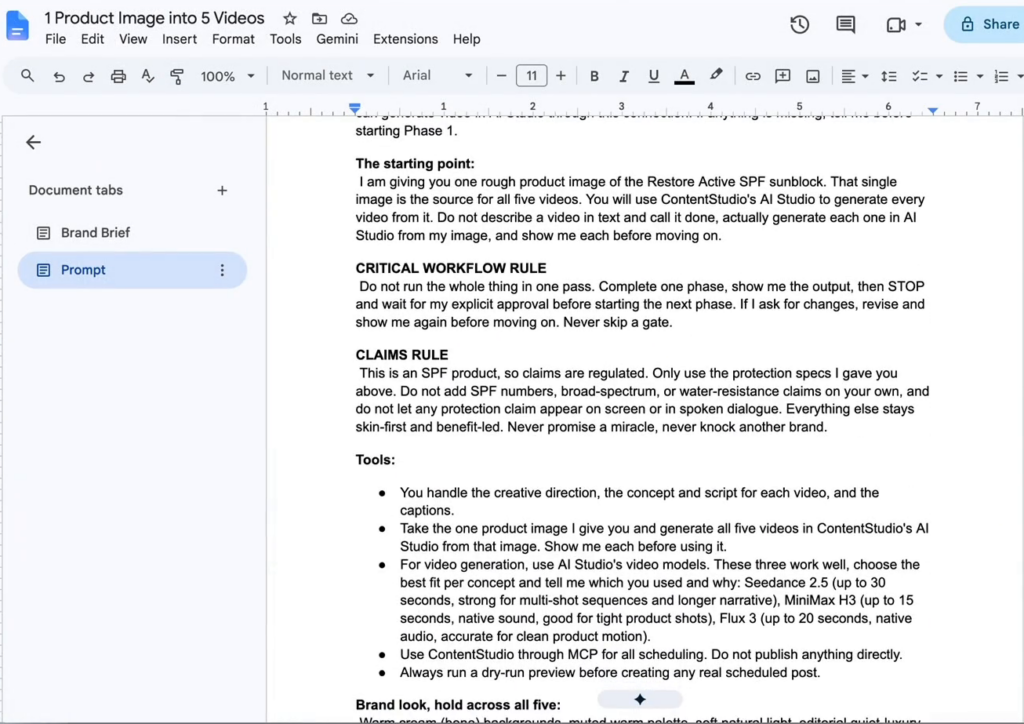Open the Tools menu

(285, 39)
